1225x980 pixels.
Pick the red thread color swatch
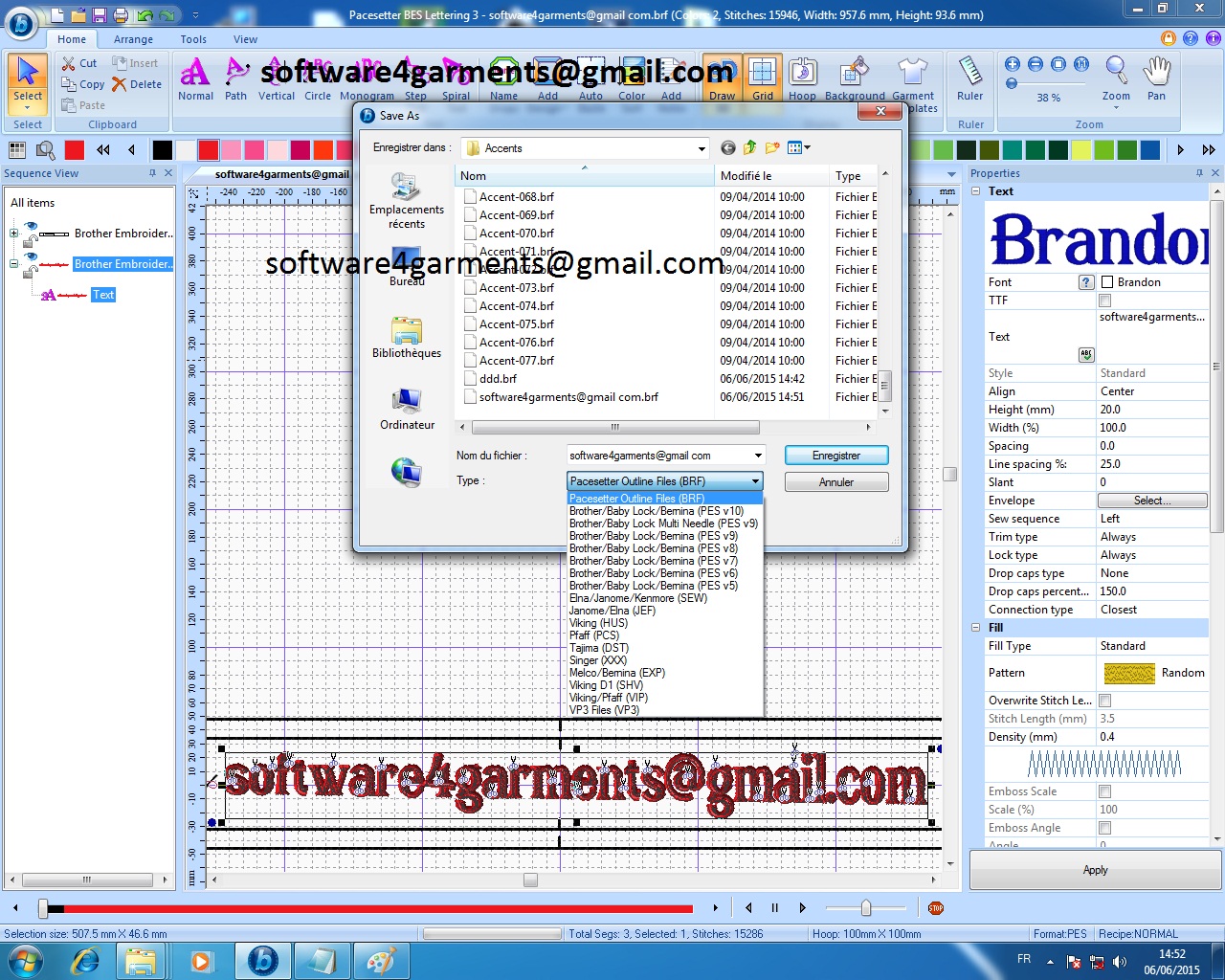coord(209,149)
